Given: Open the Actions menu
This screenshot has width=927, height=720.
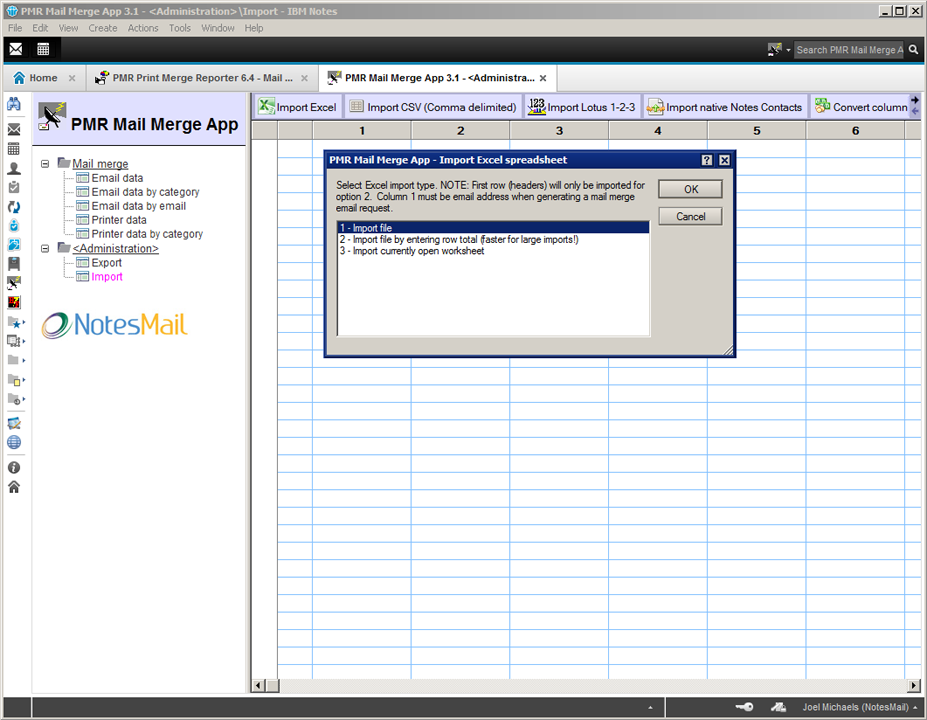Looking at the screenshot, I should click(143, 28).
